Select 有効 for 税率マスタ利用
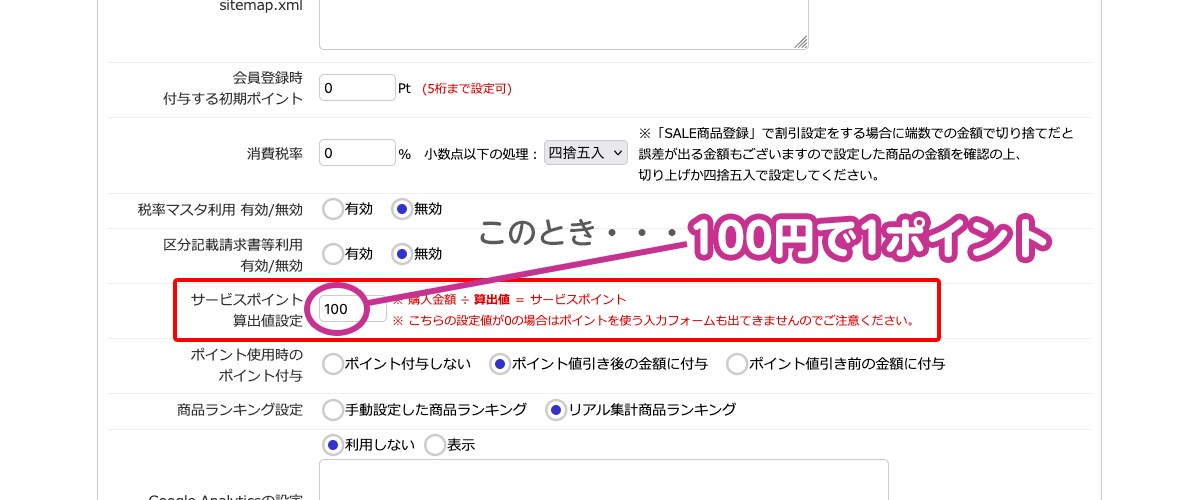The image size is (1200, 500). point(332,209)
